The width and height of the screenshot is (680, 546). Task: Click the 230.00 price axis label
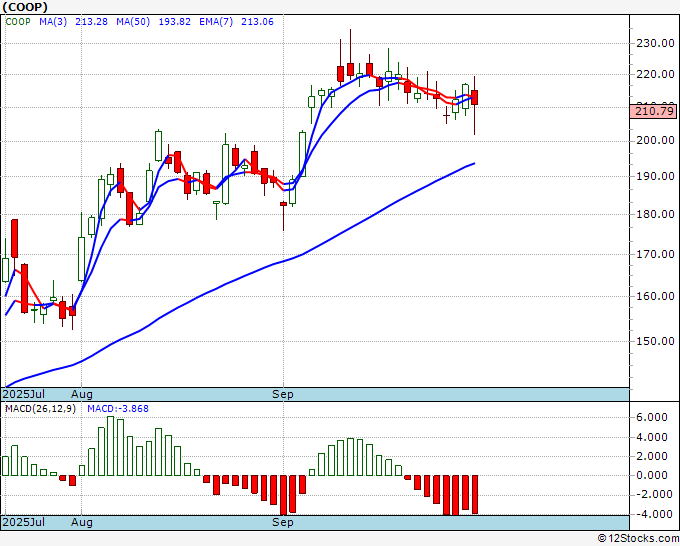coord(655,43)
